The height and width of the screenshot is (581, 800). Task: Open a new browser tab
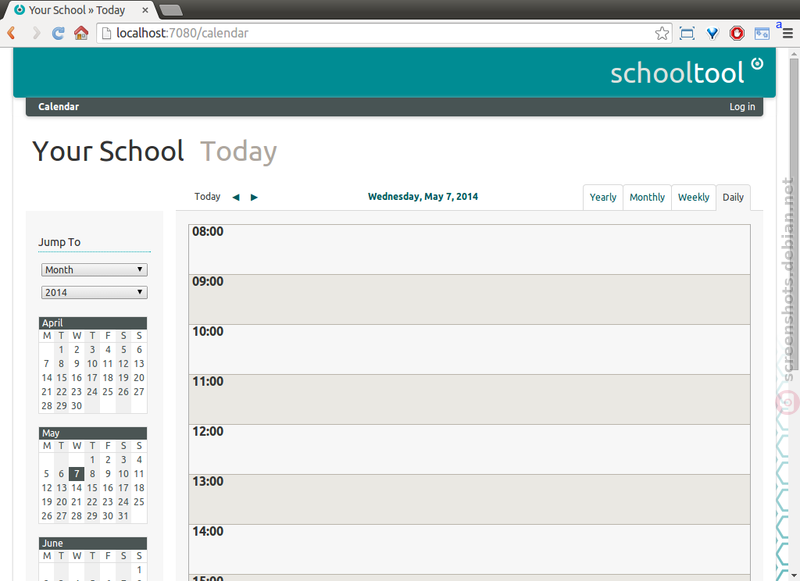tap(171, 10)
